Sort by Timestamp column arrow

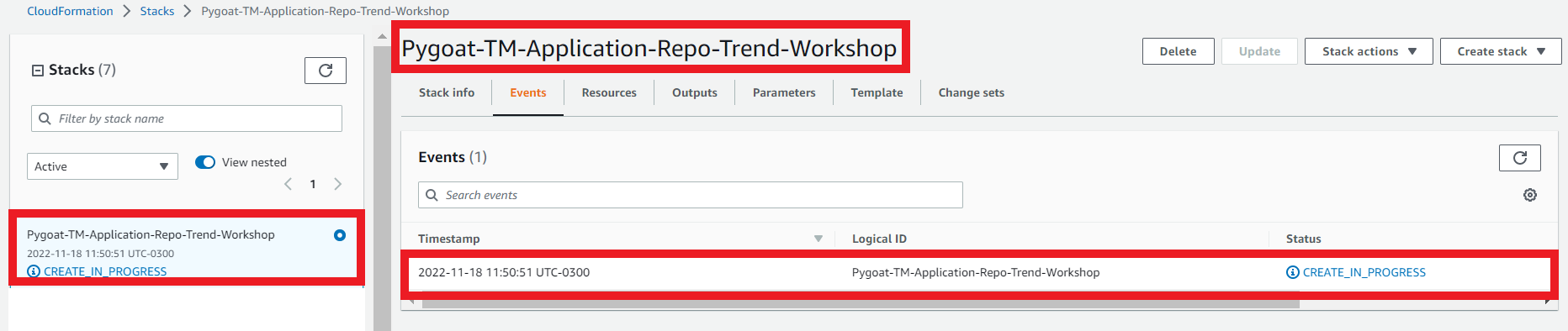coord(818,239)
